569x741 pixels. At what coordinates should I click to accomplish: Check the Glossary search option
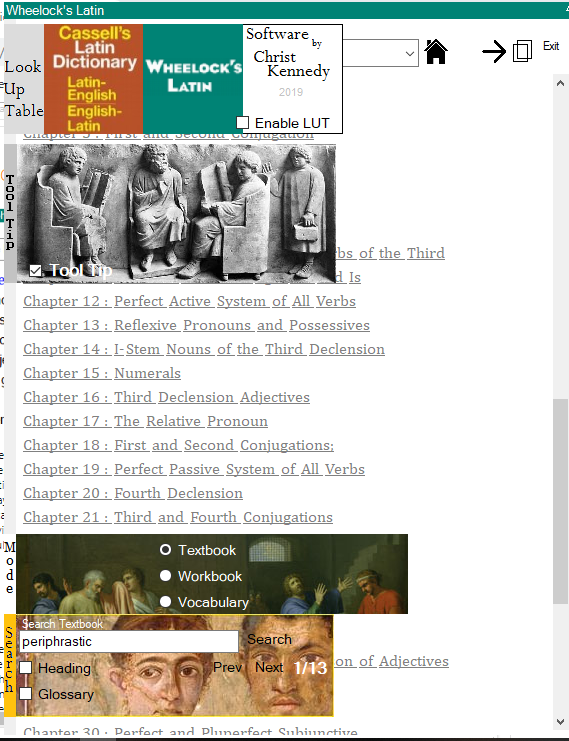(x=26, y=693)
